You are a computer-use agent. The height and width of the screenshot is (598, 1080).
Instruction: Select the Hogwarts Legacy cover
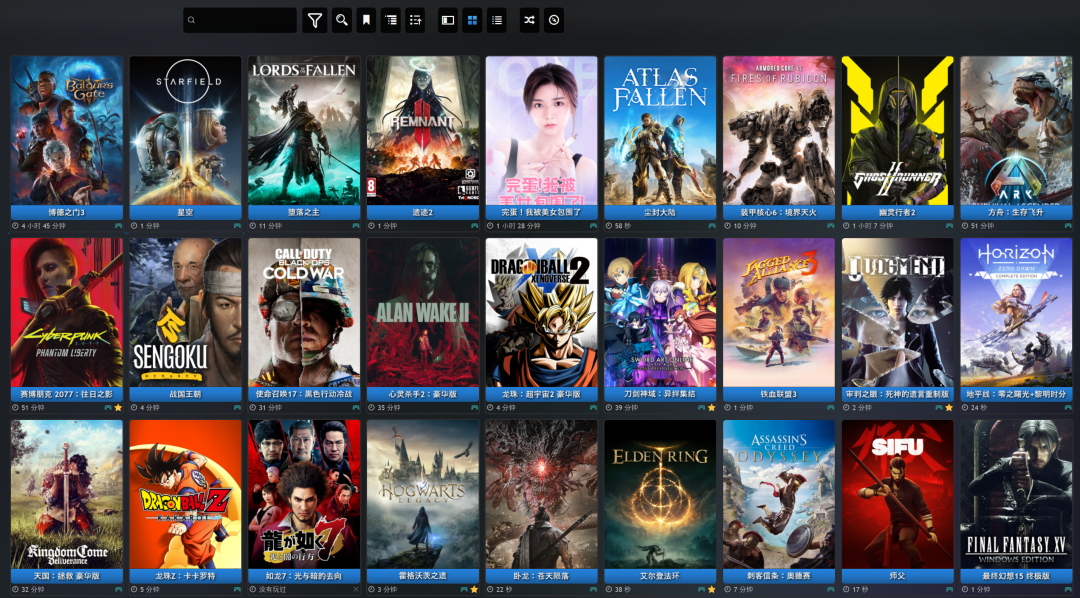[x=423, y=495]
